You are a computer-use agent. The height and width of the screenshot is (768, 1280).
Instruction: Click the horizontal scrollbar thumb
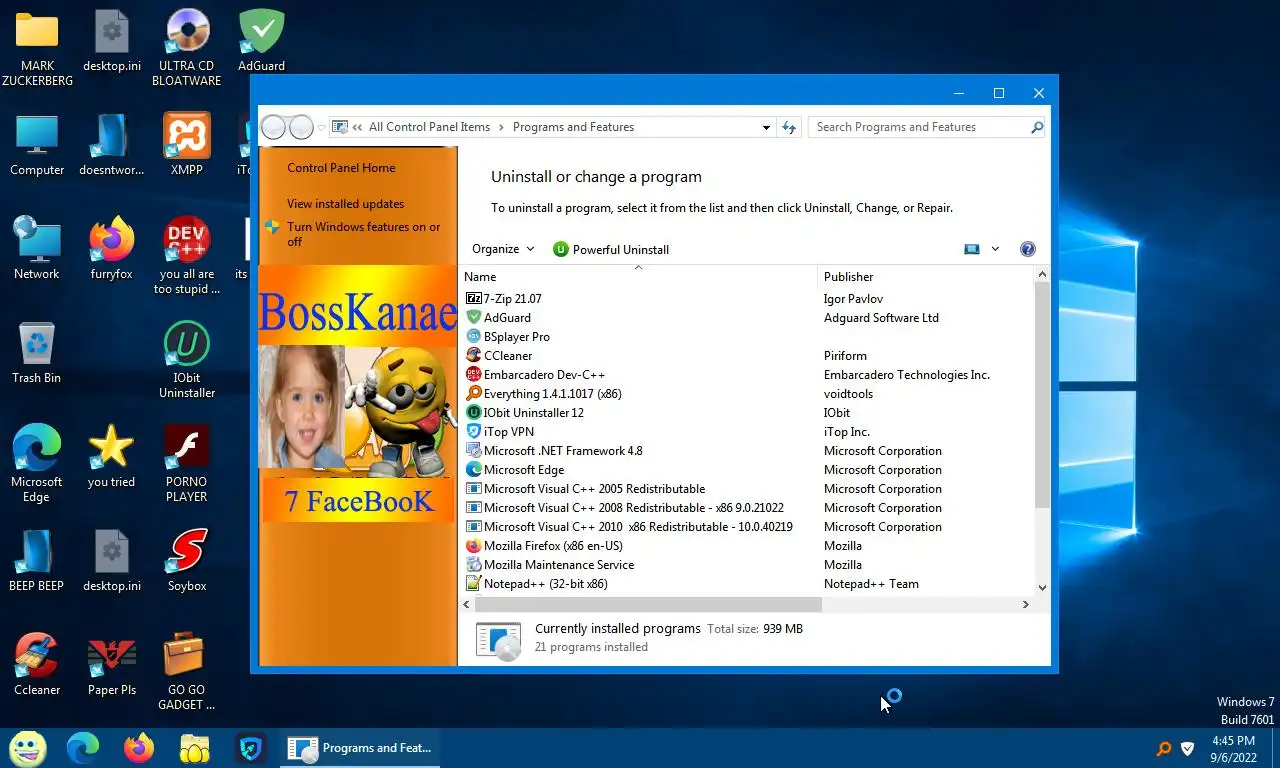click(x=648, y=604)
